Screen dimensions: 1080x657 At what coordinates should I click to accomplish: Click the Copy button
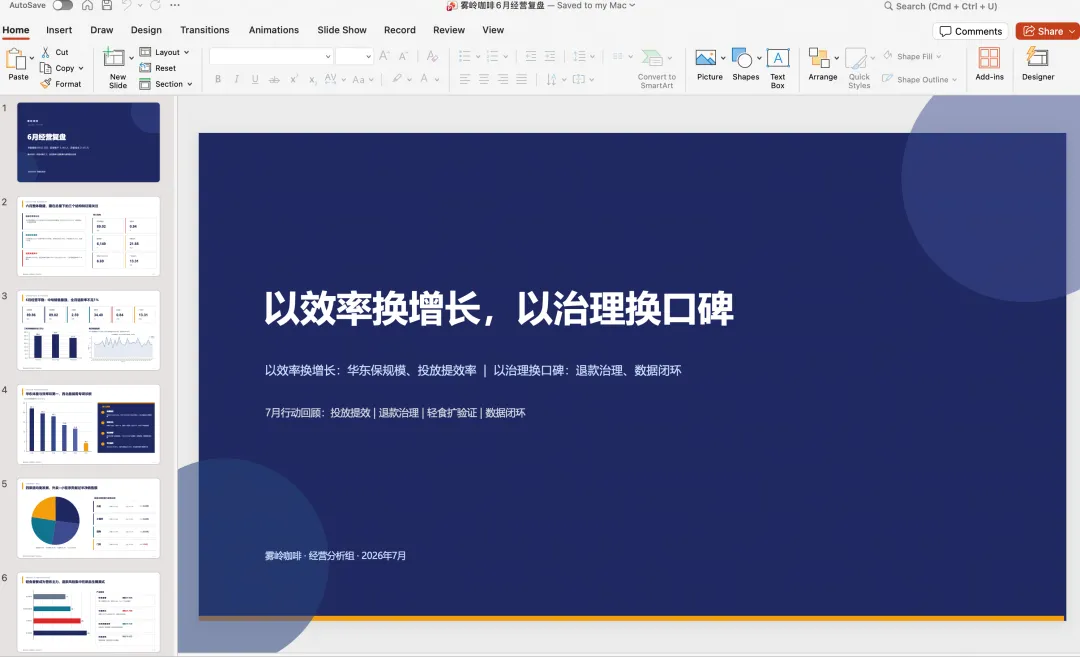coord(58,68)
